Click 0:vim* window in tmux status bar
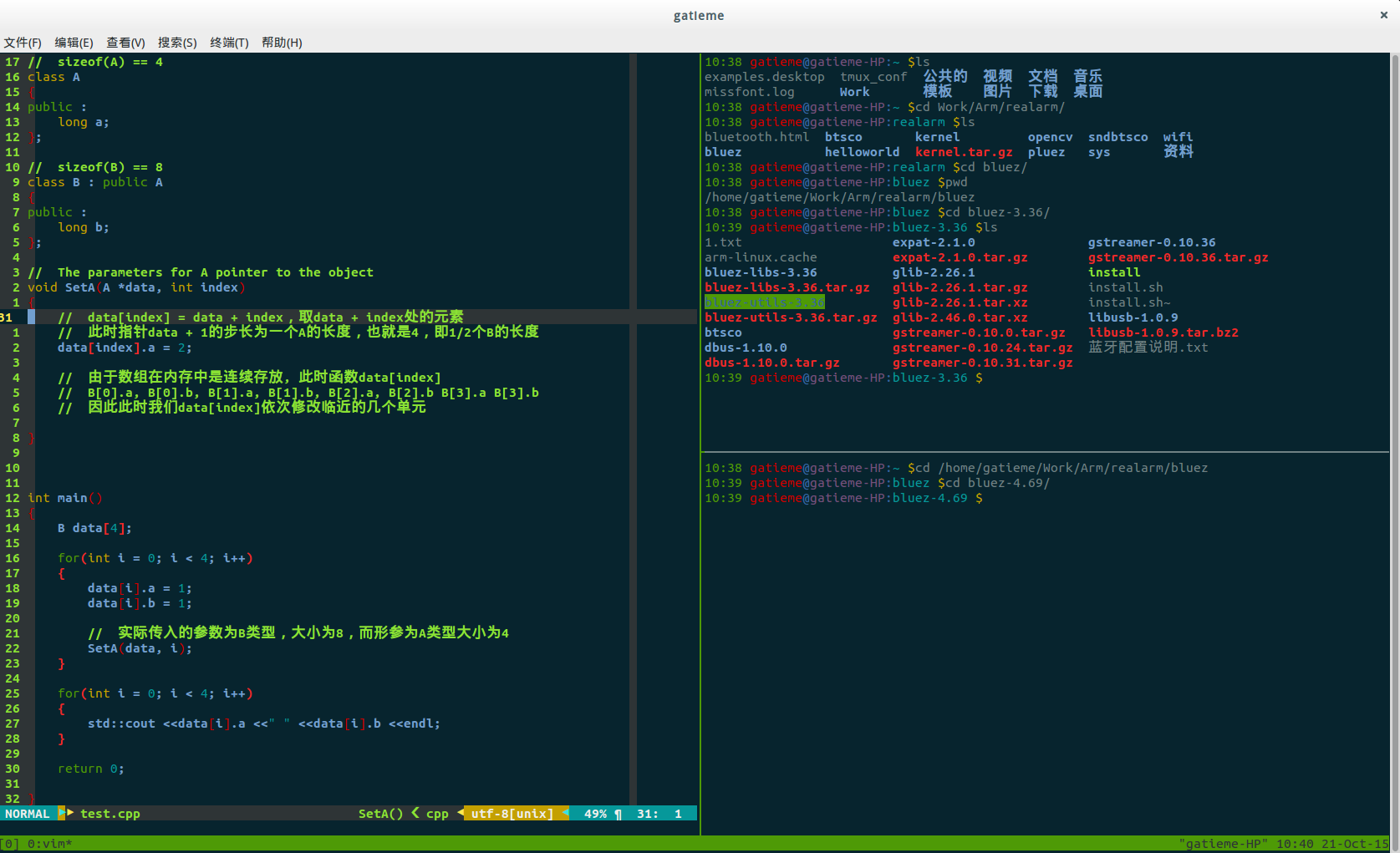The image size is (1400, 853). point(50,844)
